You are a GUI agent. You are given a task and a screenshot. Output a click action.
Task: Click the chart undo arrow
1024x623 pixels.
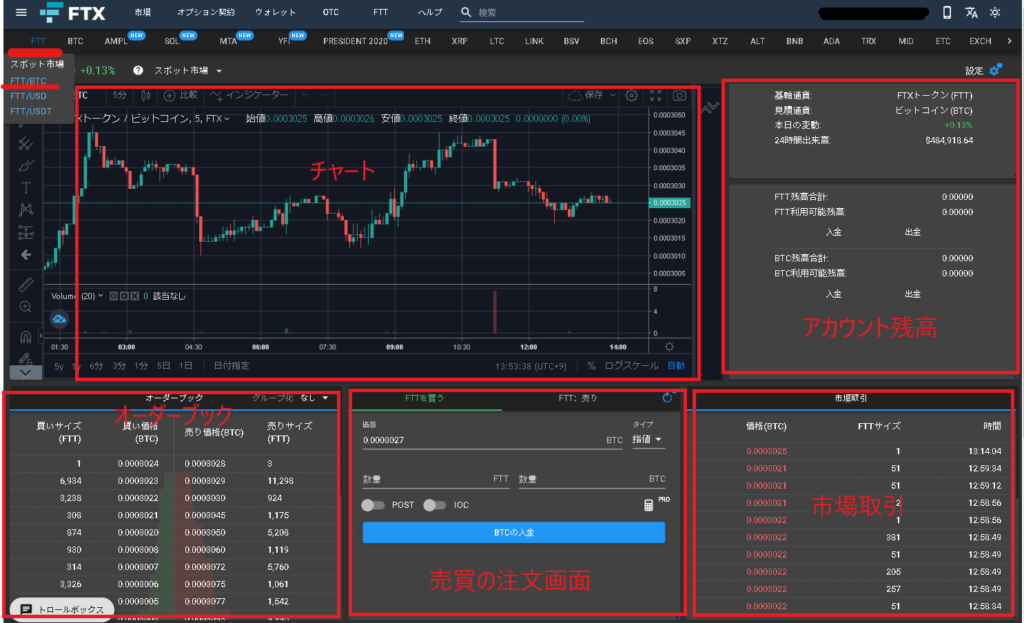tap(306, 95)
